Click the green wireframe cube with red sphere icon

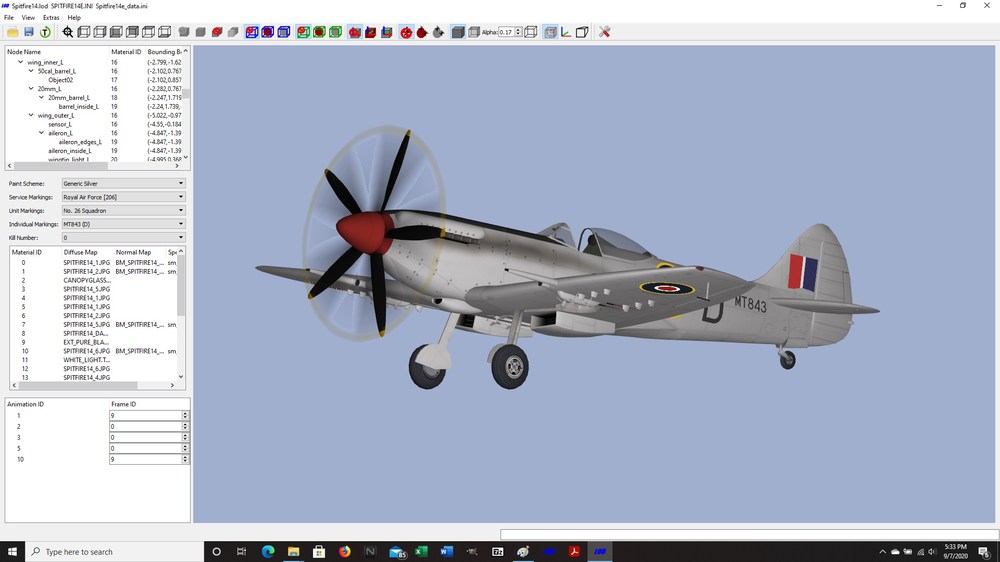303,32
